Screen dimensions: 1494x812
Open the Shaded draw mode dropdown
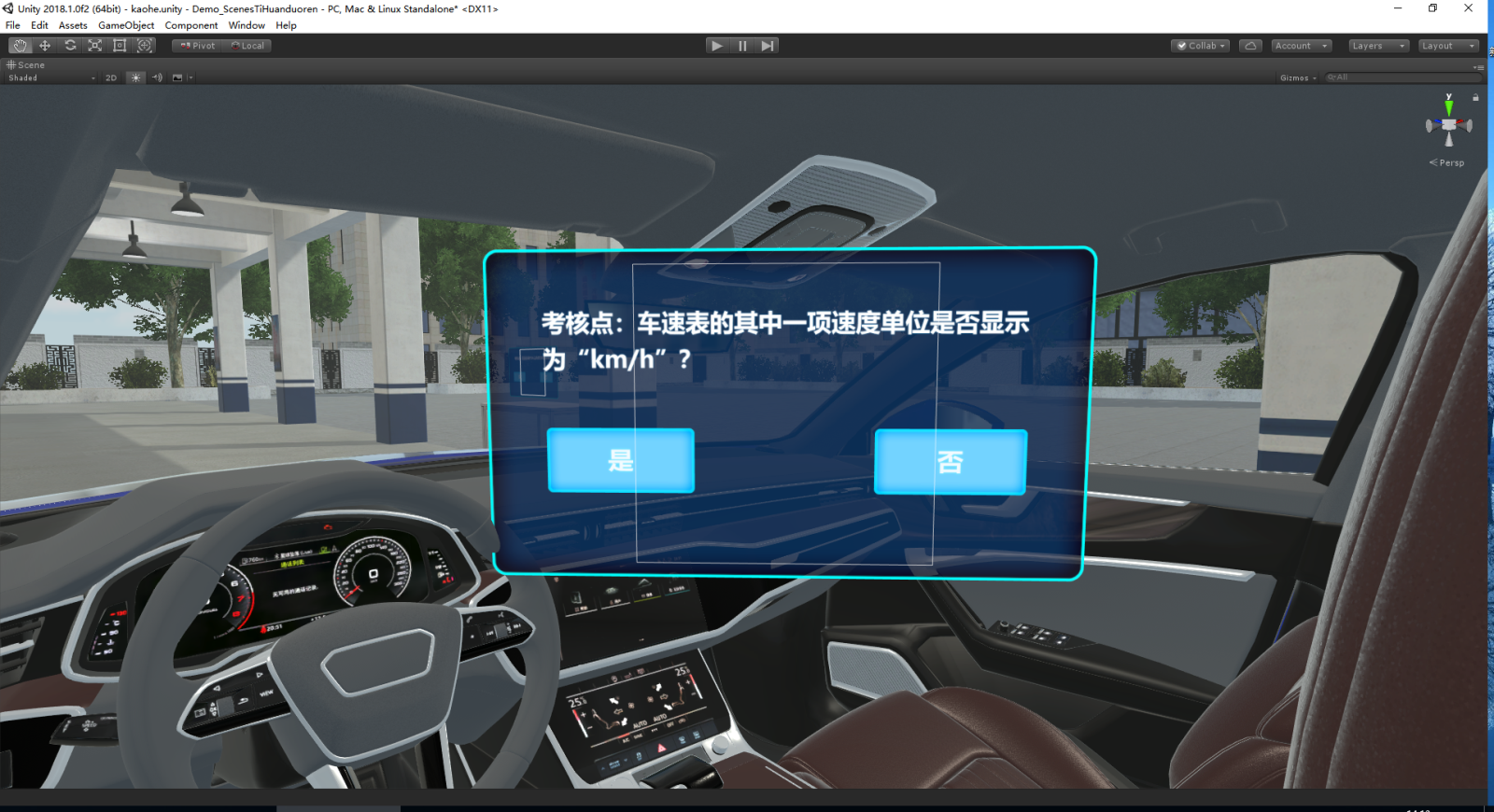coord(51,78)
